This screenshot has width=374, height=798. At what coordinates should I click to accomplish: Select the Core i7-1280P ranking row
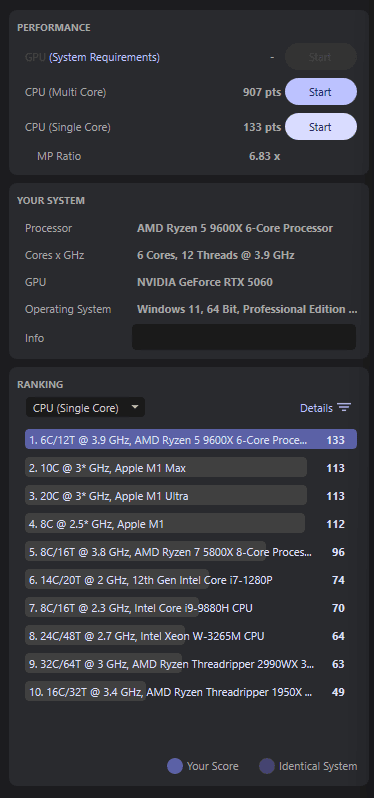(x=191, y=580)
